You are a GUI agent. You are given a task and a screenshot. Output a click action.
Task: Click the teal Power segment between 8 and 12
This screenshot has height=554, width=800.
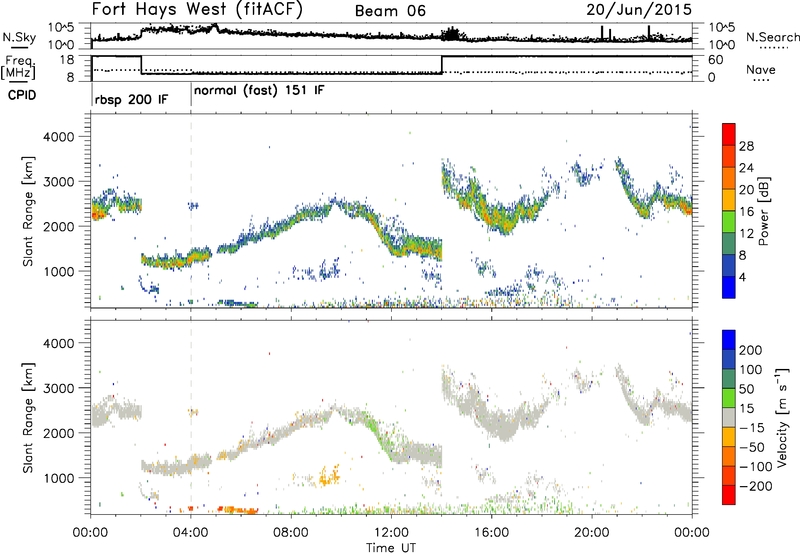point(729,243)
